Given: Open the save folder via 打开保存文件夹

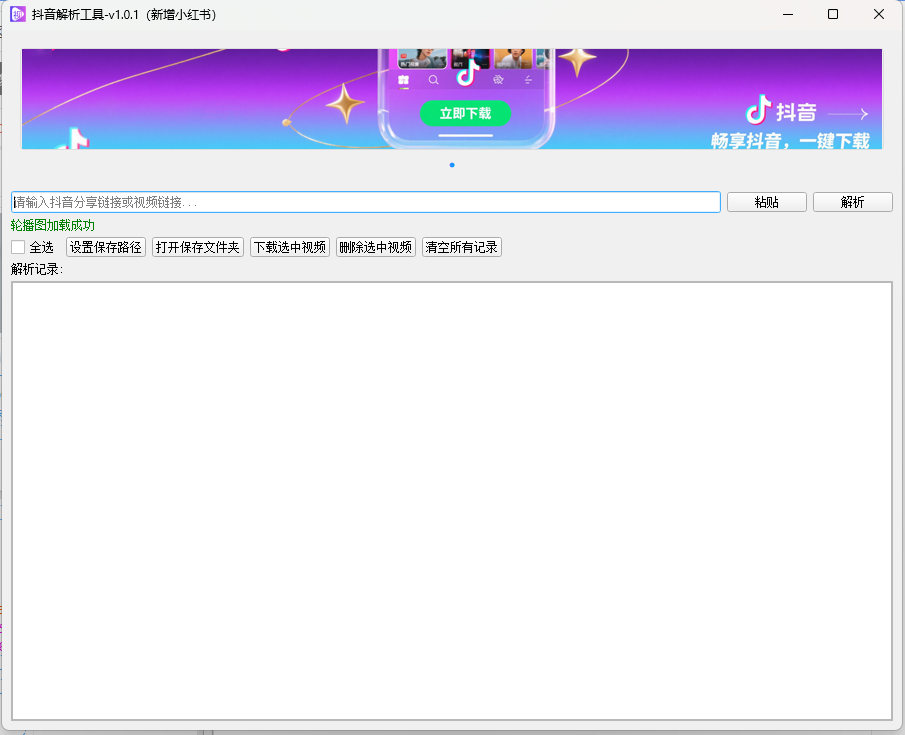Looking at the screenshot, I should coord(197,246).
